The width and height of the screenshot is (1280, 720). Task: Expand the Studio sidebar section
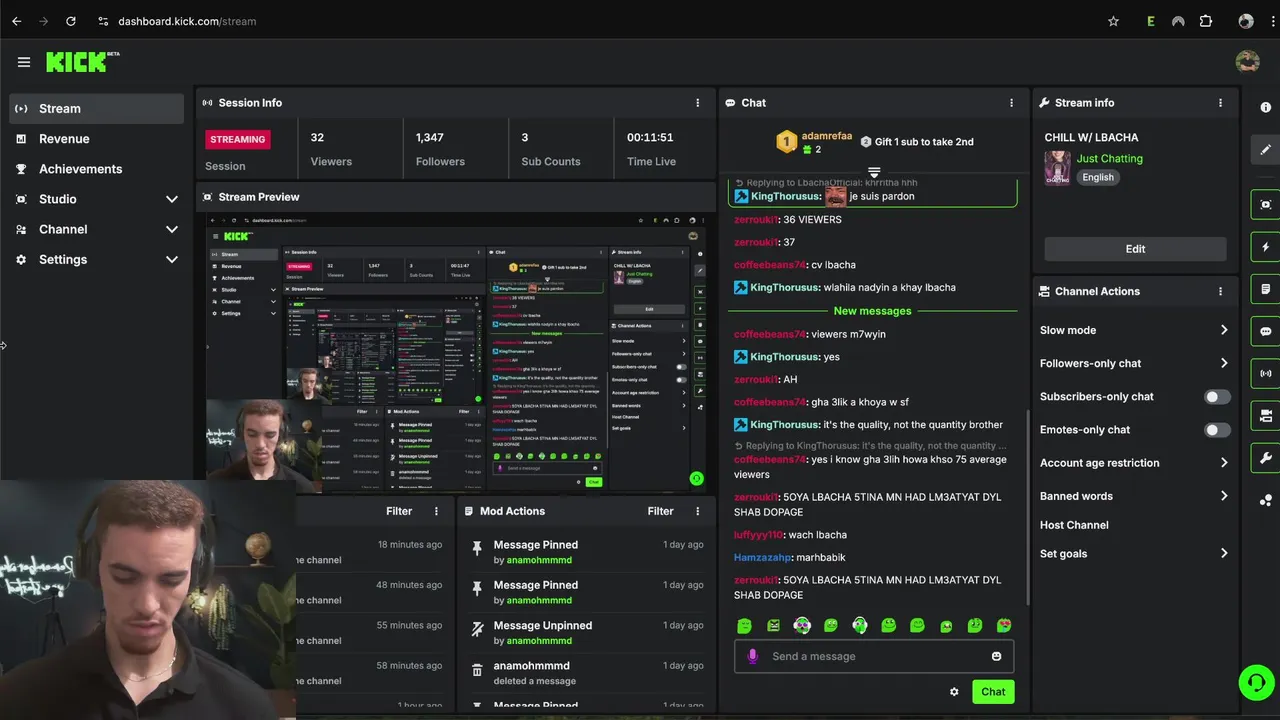[x=97, y=199]
